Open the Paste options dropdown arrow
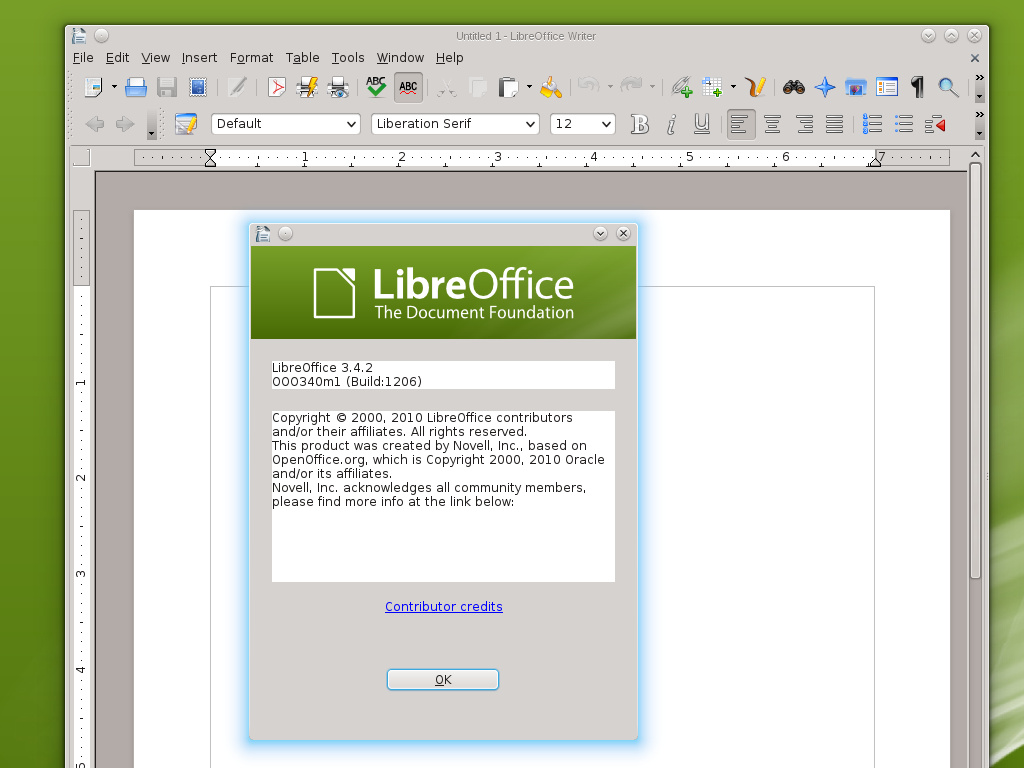This screenshot has height=768, width=1024. click(529, 87)
